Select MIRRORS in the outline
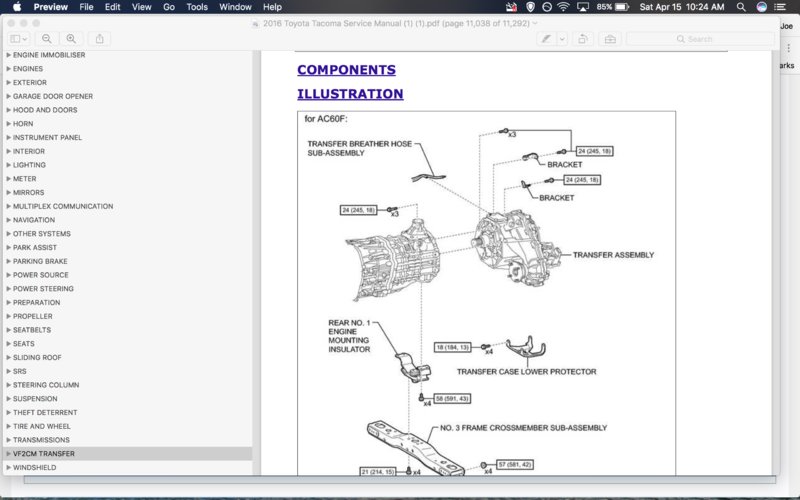 coord(29,192)
